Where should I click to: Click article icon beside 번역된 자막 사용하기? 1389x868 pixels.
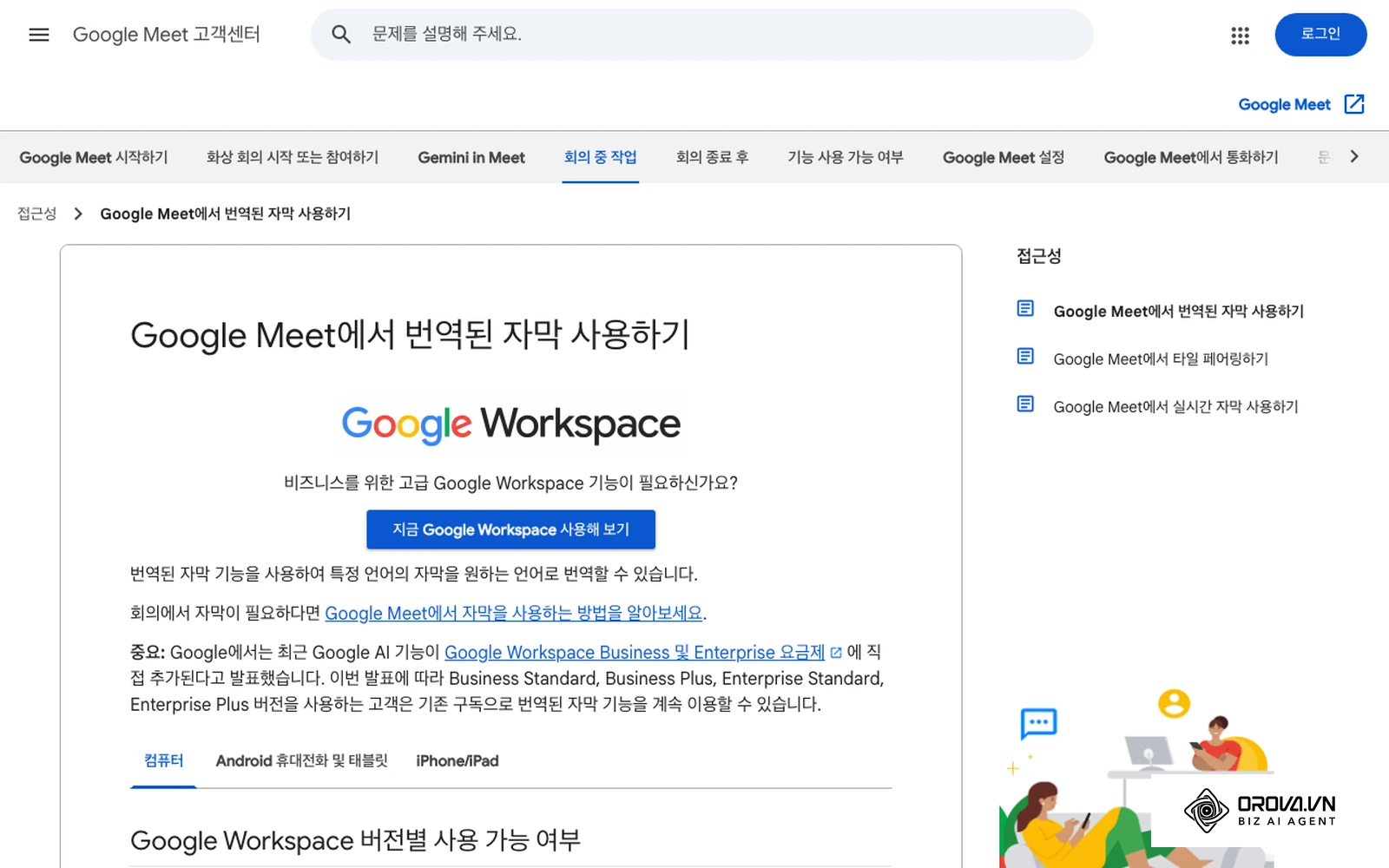pos(1025,309)
